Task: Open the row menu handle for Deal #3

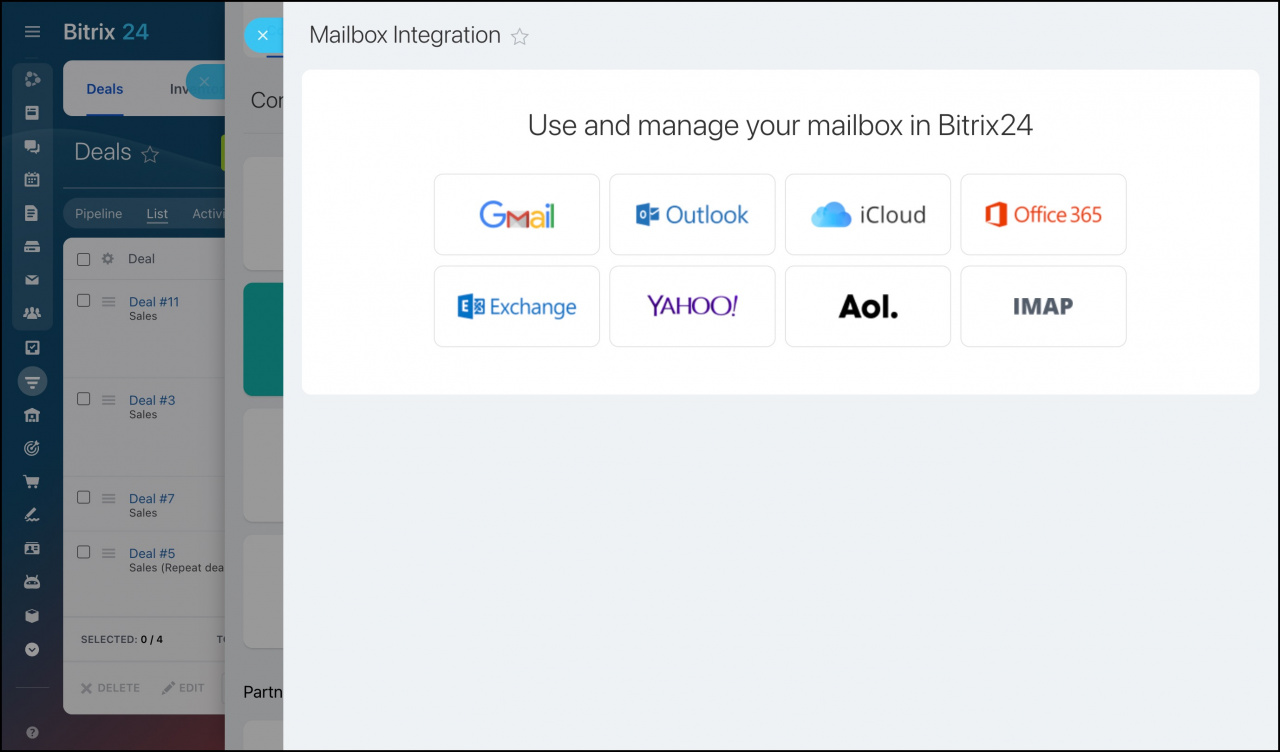Action: click(x=109, y=399)
